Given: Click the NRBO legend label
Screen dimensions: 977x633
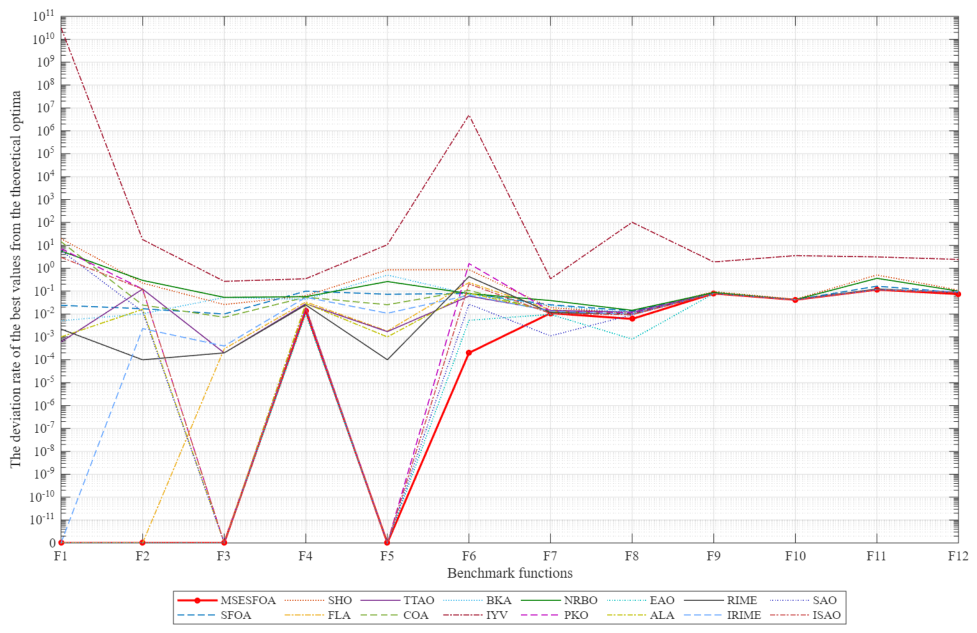Looking at the screenshot, I should pyautogui.click(x=581, y=601).
